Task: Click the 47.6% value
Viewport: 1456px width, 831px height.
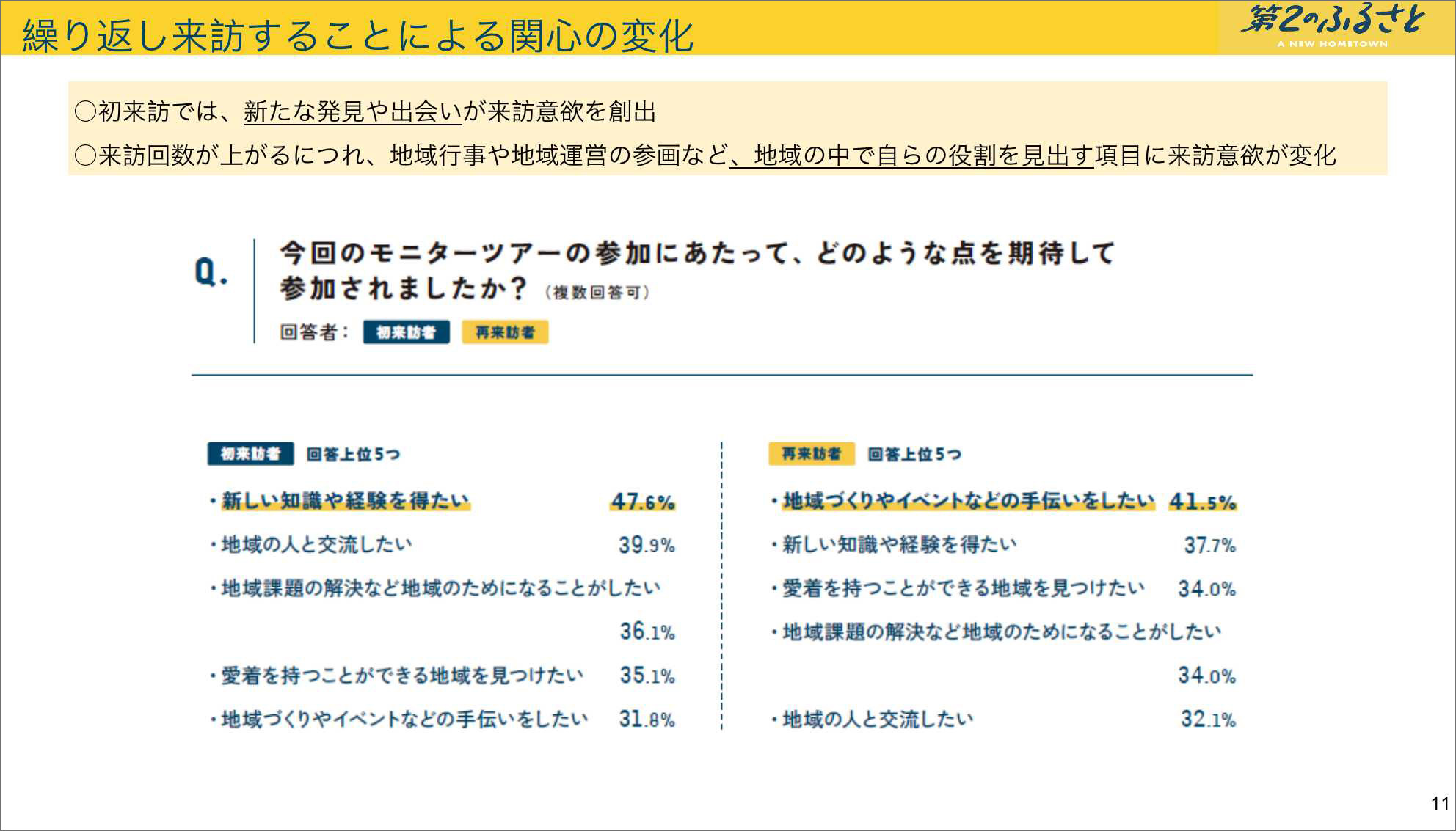Action: coord(642,502)
